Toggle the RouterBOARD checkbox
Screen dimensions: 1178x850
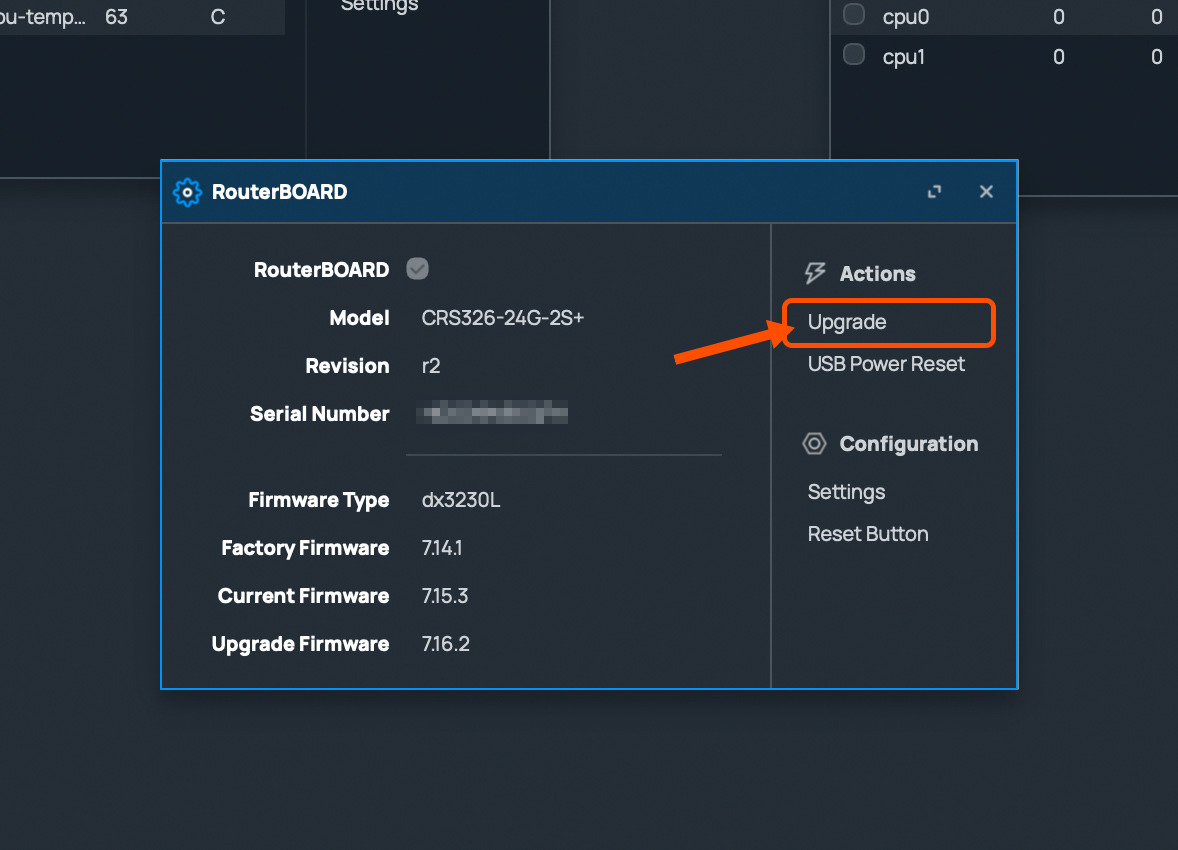pos(417,268)
